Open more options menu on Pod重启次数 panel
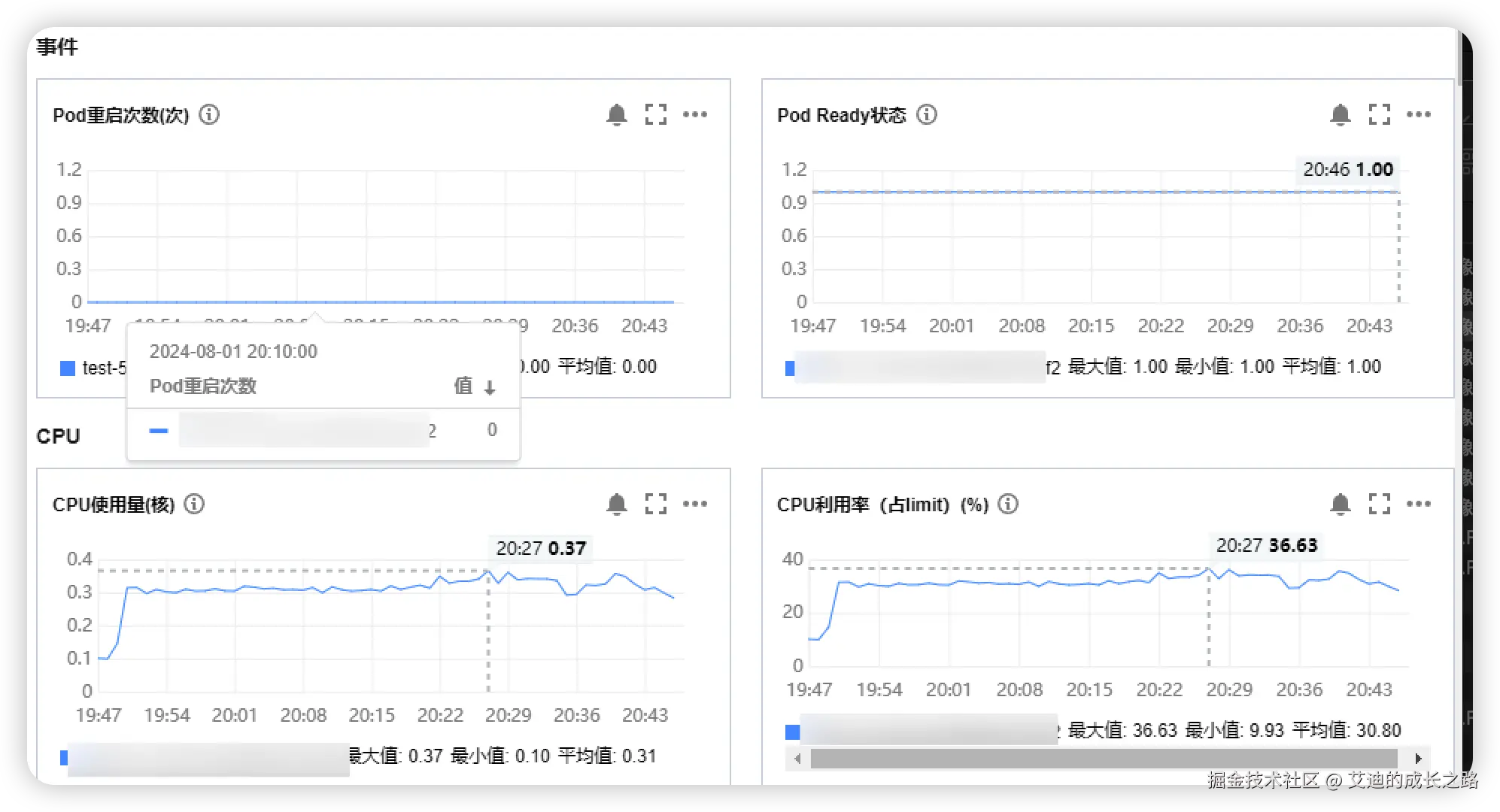This screenshot has width=1500, height=812. pyautogui.click(x=694, y=115)
